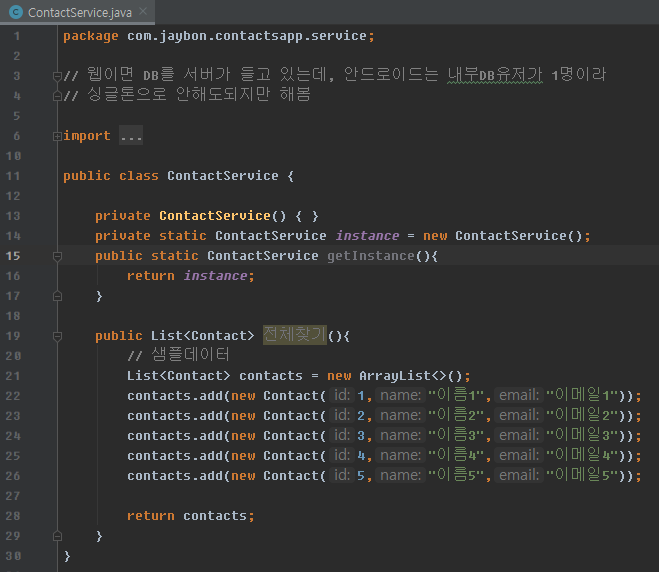Screen dimensions: 659x572
Task: Click the highlighted 전체찾기 method name
Action: pos(295,335)
